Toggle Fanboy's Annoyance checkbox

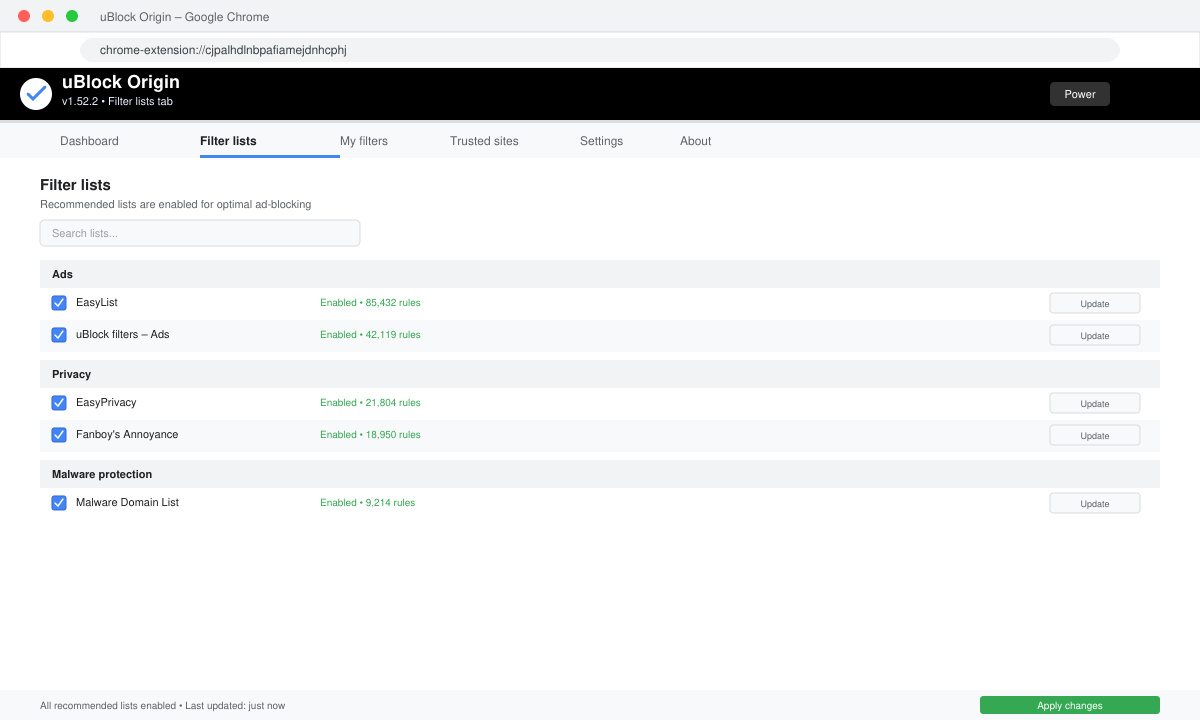pyautogui.click(x=59, y=435)
